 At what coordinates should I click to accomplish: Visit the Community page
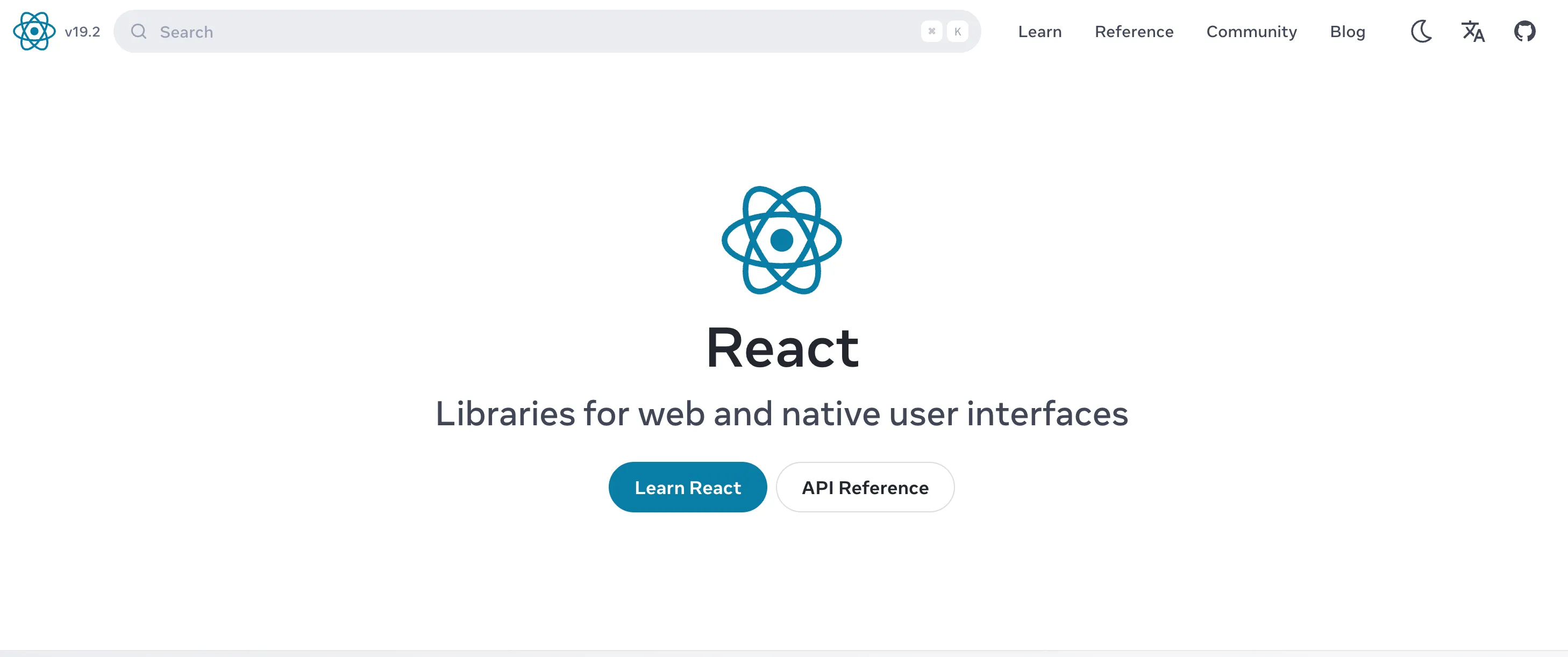tap(1251, 32)
